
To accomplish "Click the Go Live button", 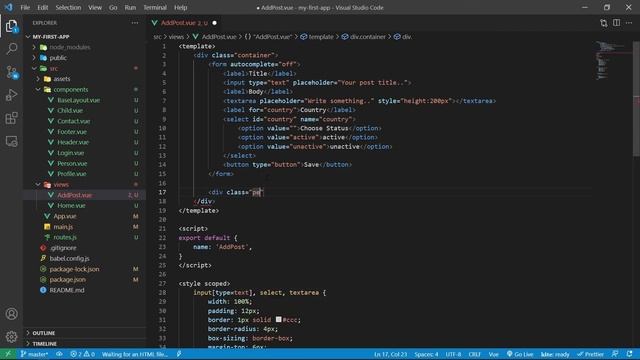I will click(x=520, y=354).
